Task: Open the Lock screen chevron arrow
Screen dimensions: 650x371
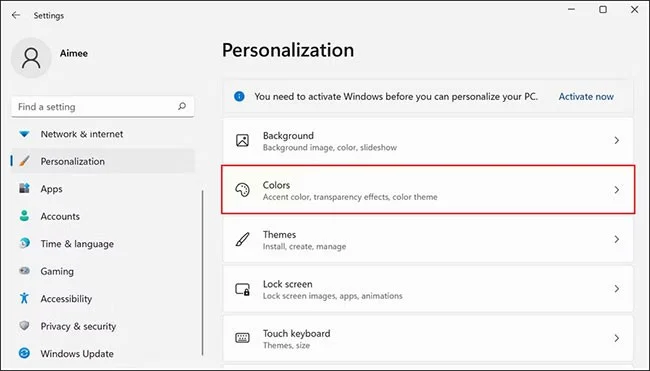Action: (x=617, y=289)
